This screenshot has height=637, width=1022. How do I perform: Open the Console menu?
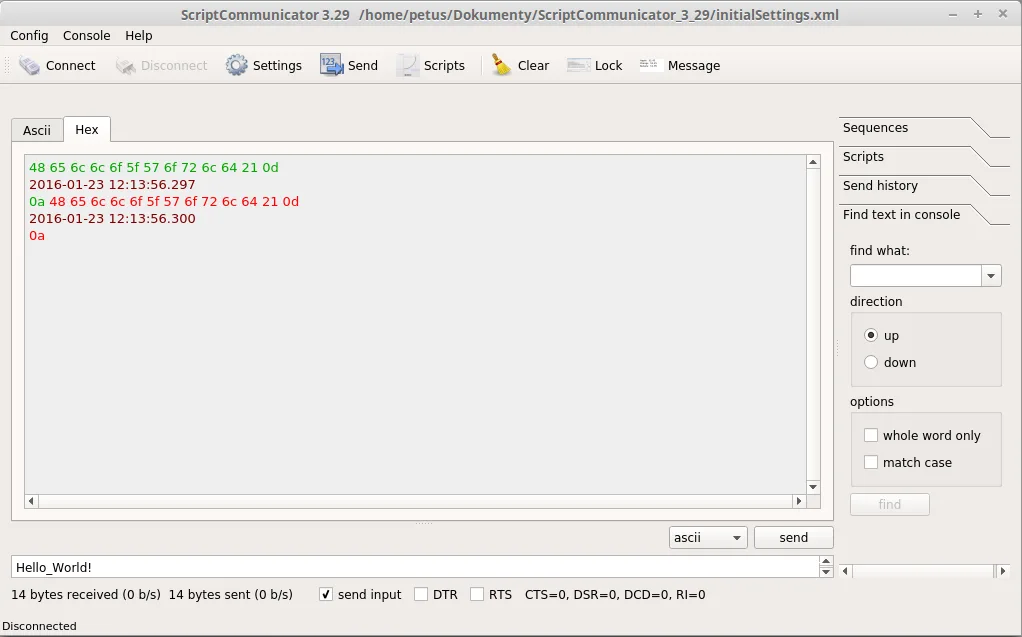tap(87, 36)
